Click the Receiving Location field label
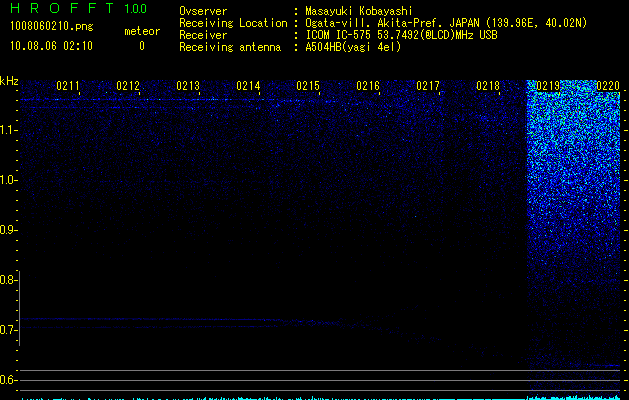629x400 pixels. tap(233, 23)
